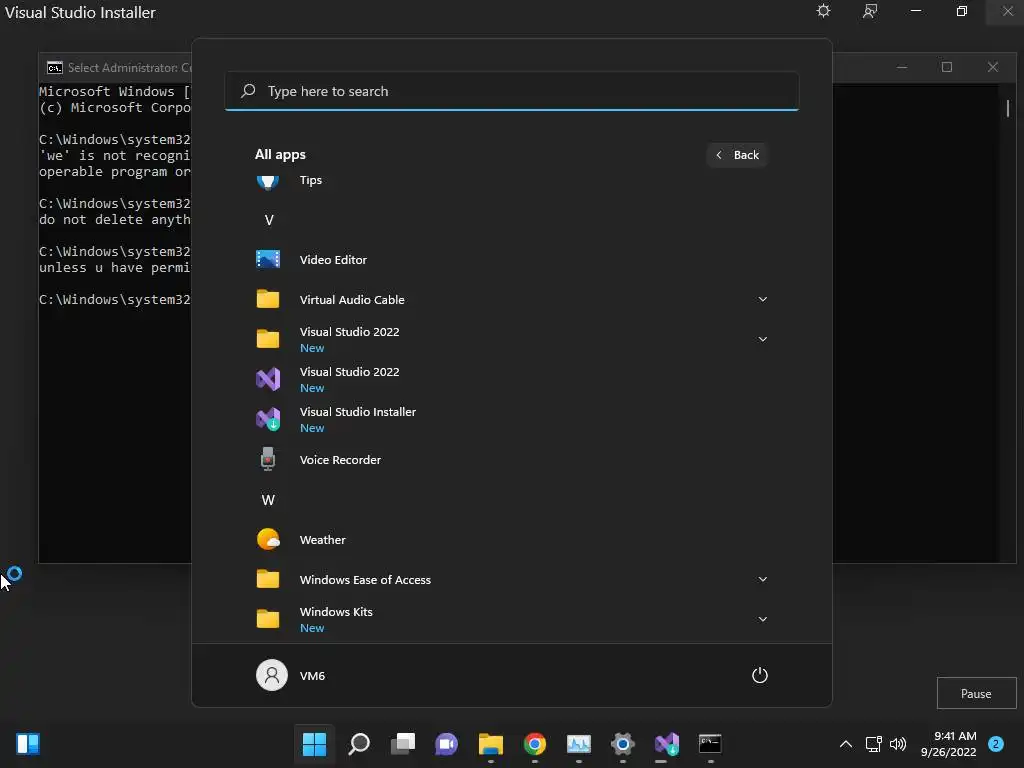Viewport: 1024px width, 768px height.
Task: Click the Pause button in the installer
Action: point(976,694)
